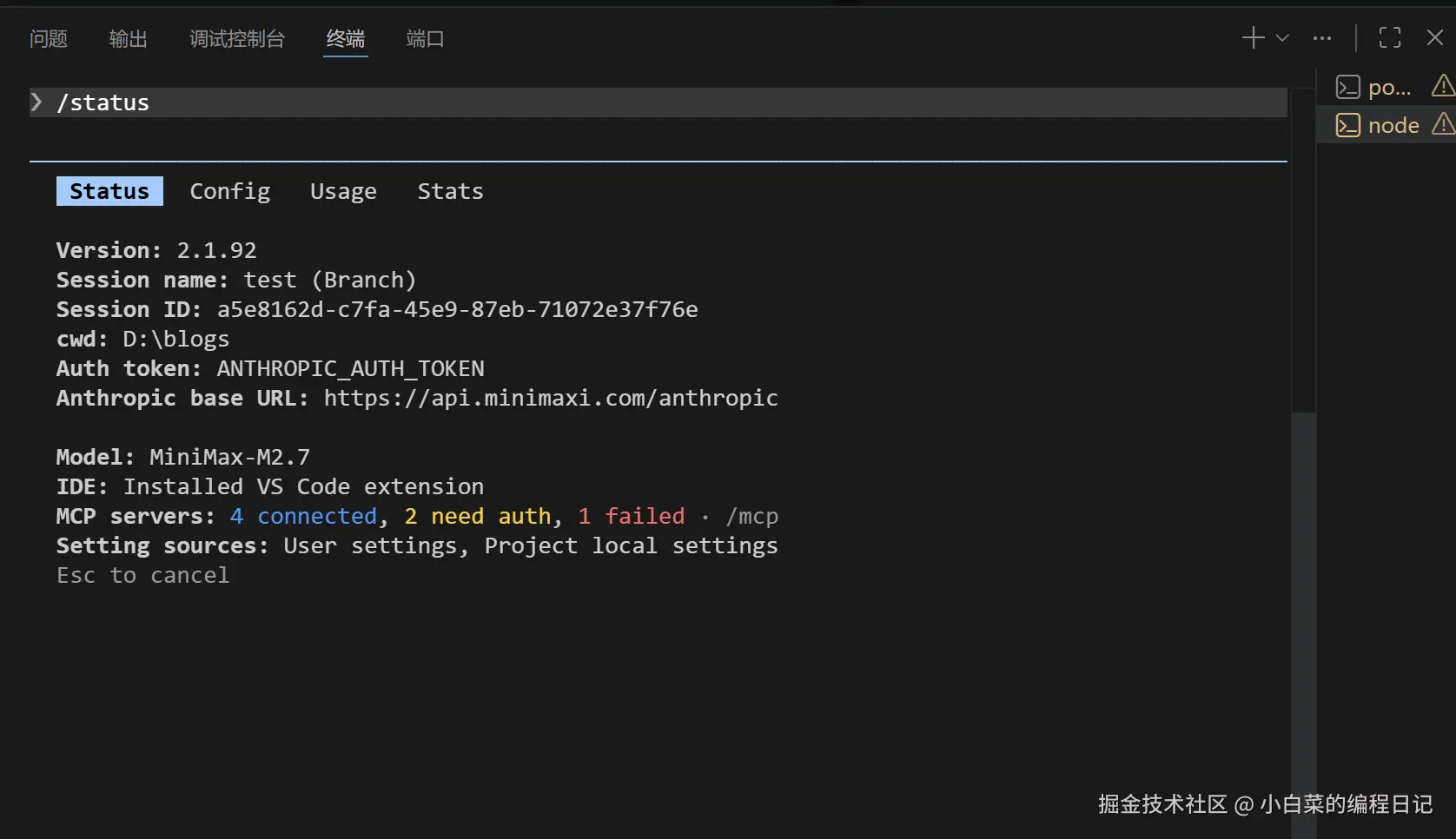This screenshot has height=839, width=1456.
Task: Switch to the 问题 panel tab
Action: coord(49,39)
